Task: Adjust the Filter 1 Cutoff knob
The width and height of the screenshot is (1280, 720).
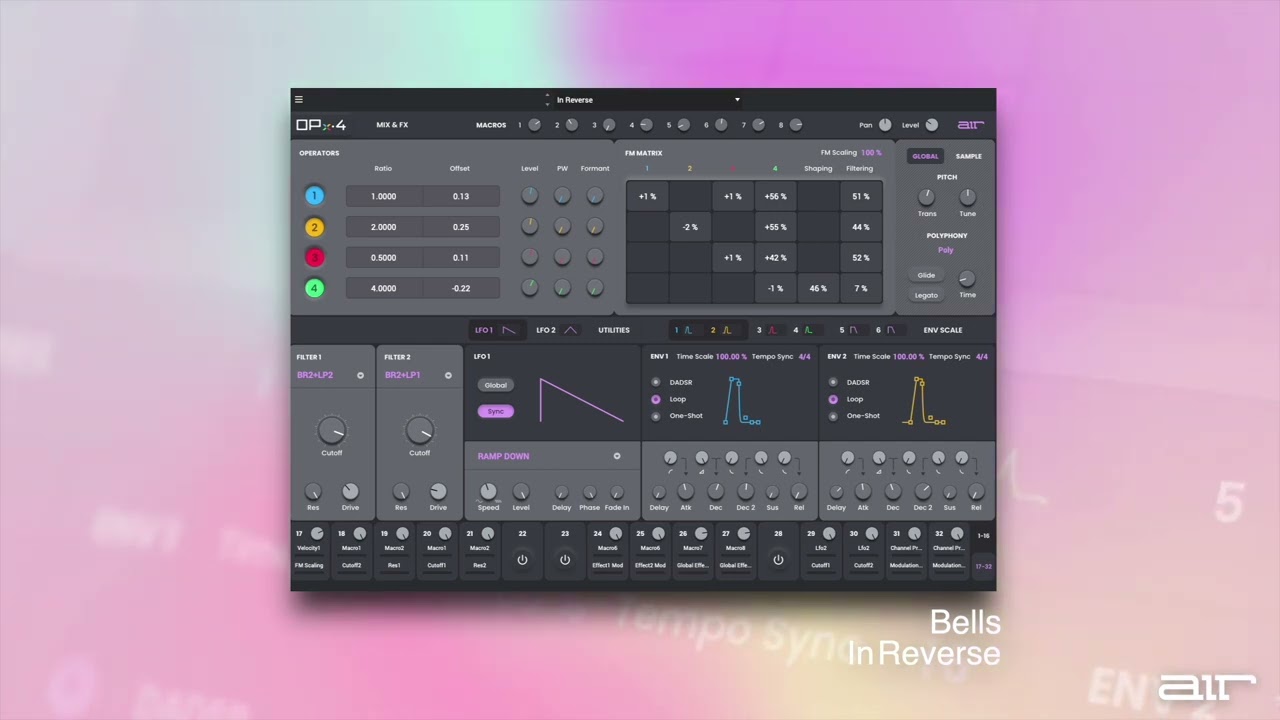Action: [x=331, y=431]
